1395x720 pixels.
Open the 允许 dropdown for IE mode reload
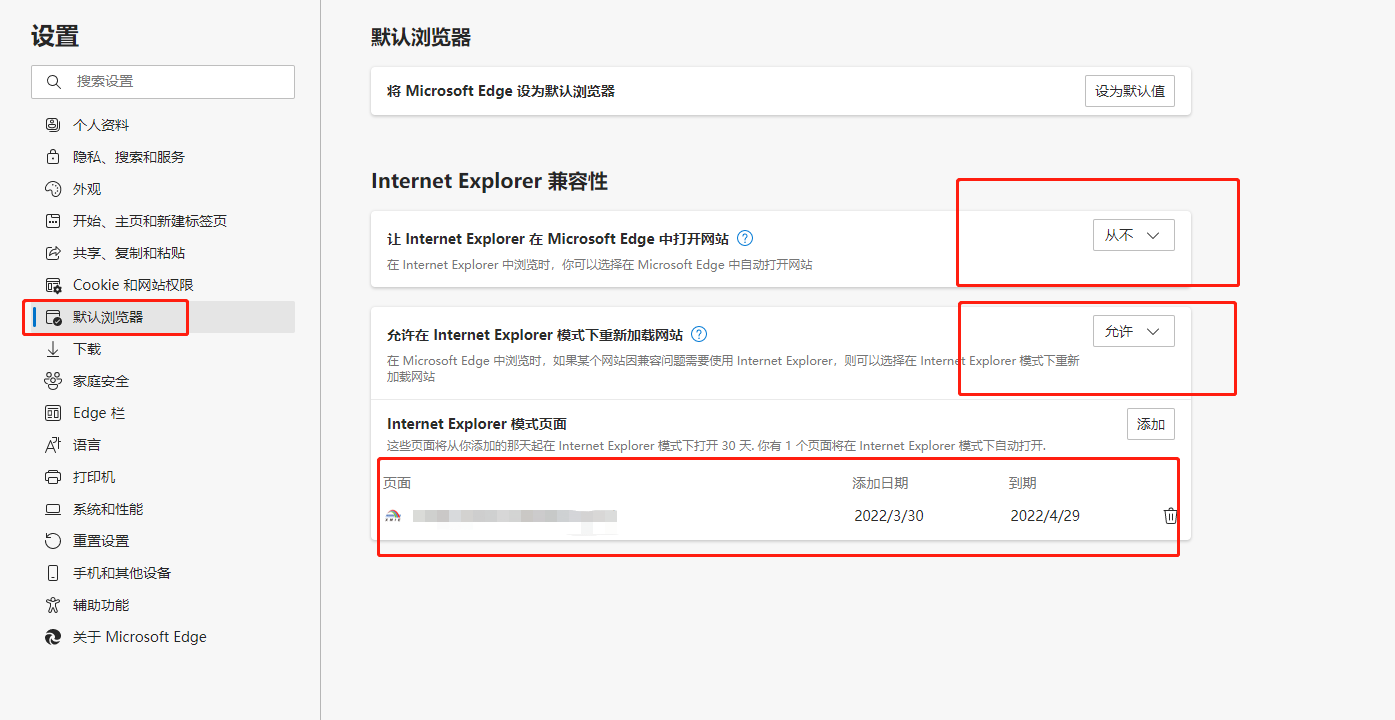[1133, 330]
